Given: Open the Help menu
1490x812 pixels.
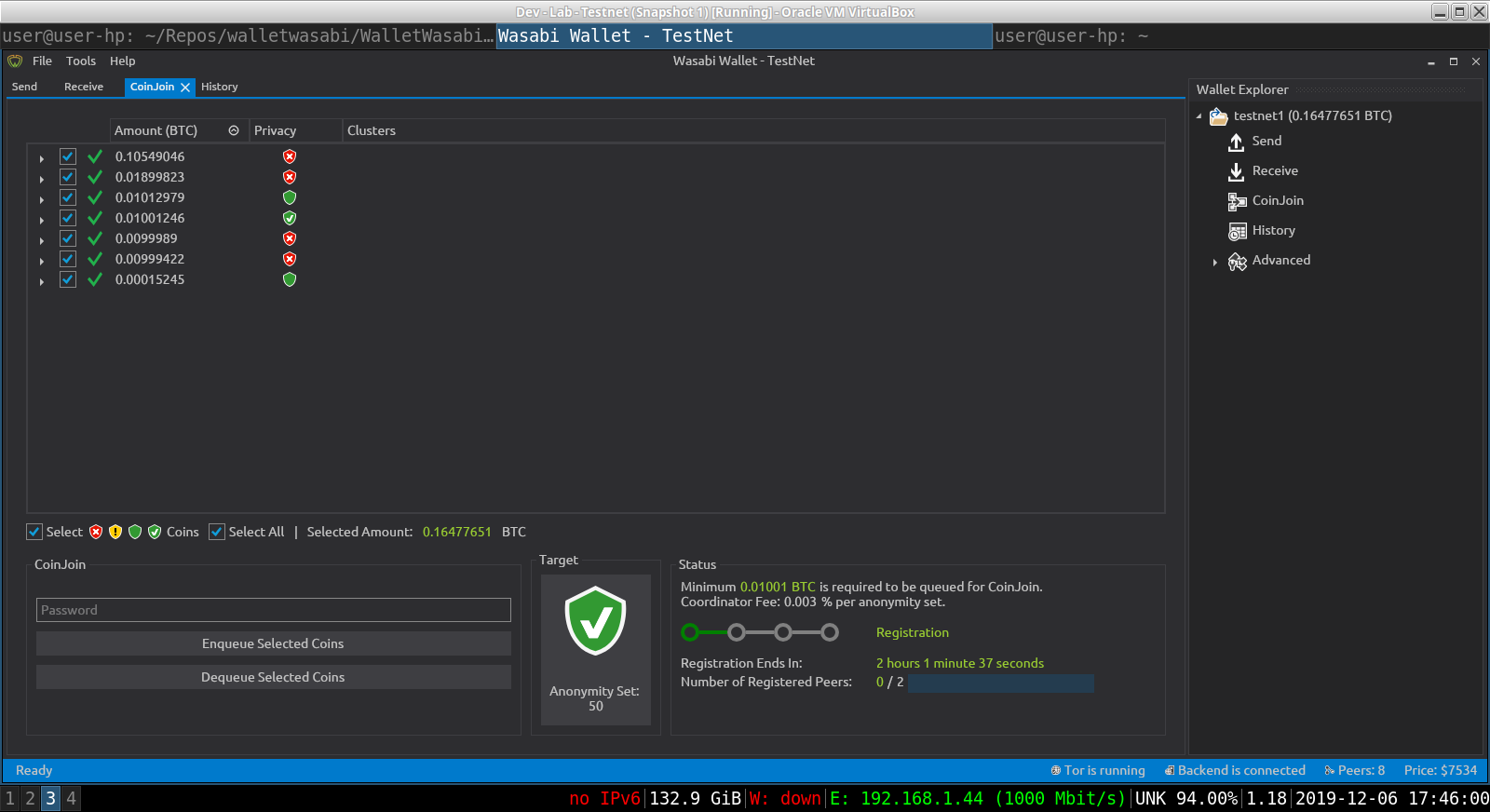Looking at the screenshot, I should 122,61.
